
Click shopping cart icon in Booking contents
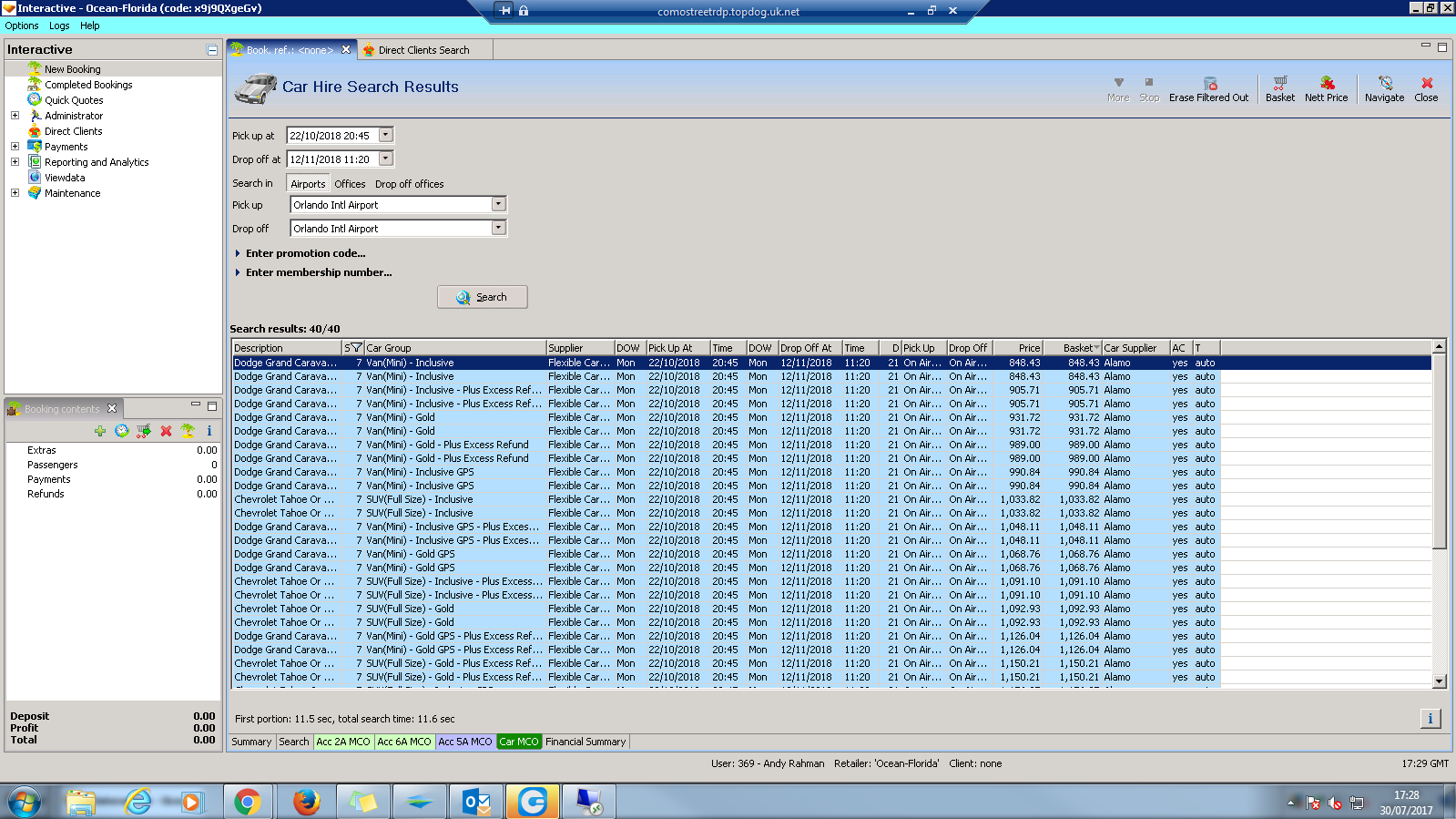pyautogui.click(x=144, y=431)
